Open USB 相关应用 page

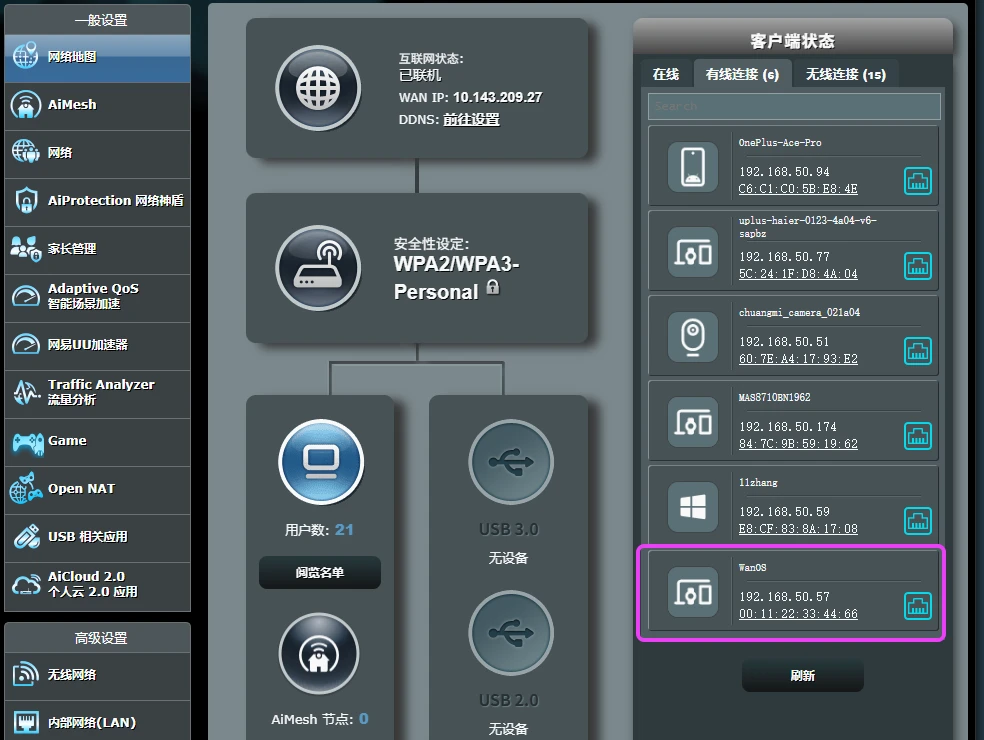(97, 538)
